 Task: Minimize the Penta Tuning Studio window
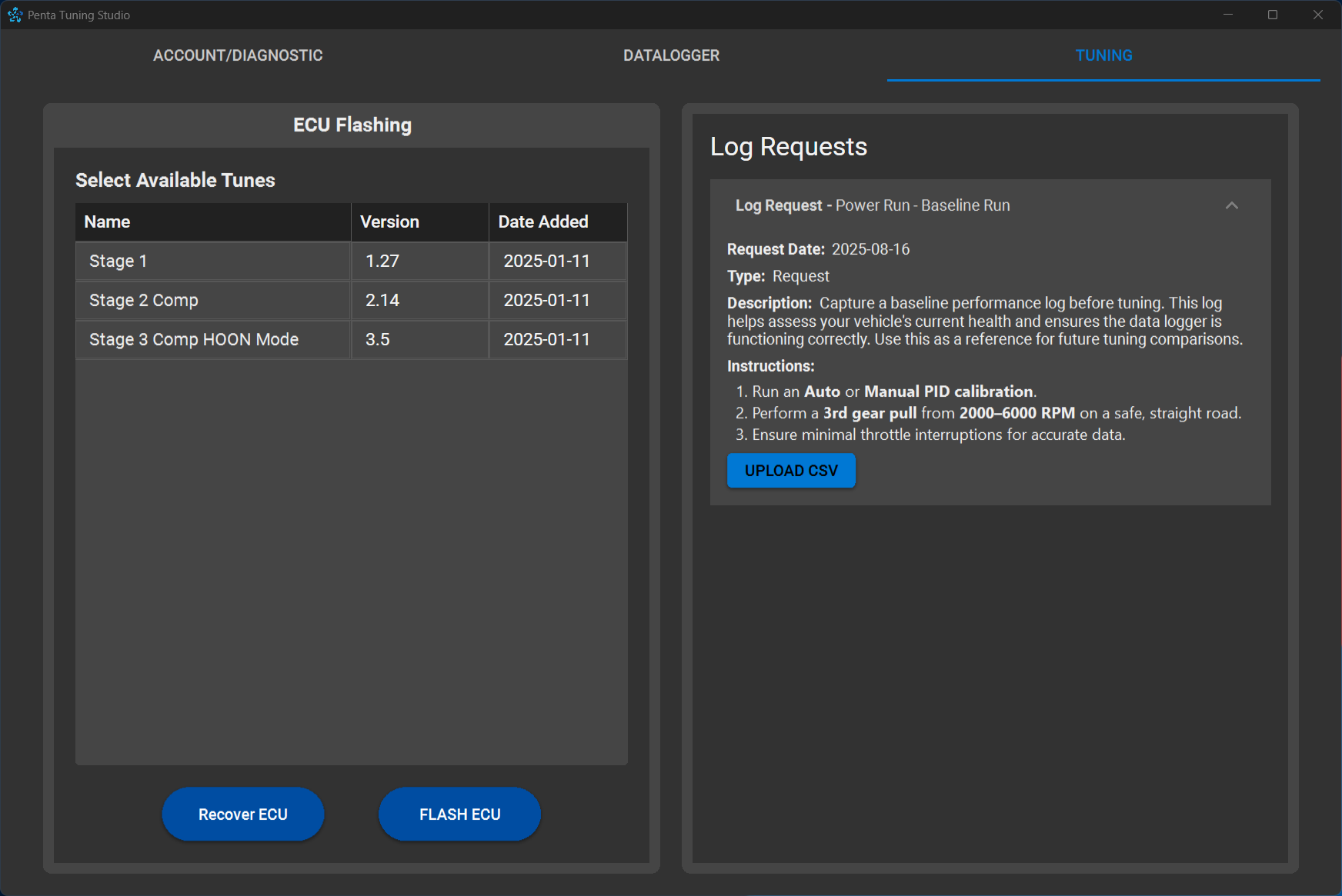tap(1228, 15)
